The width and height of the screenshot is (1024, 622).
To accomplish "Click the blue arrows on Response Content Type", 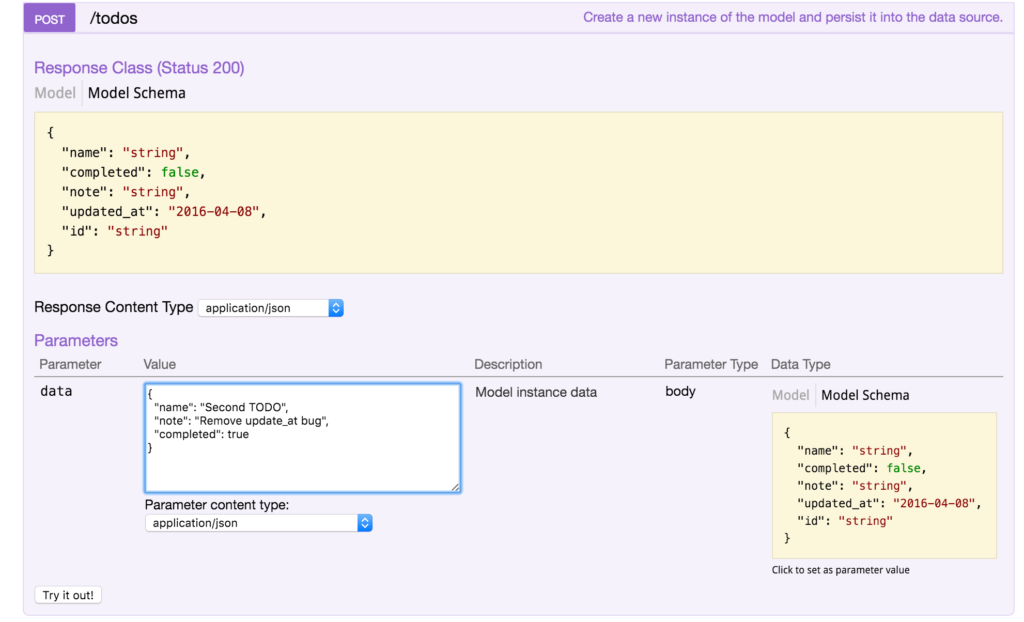I will pyautogui.click(x=336, y=308).
